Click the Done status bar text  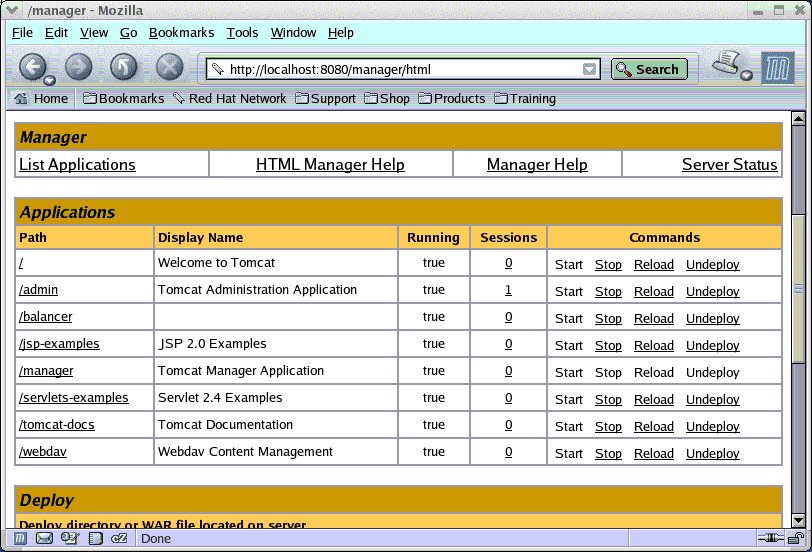click(155, 539)
